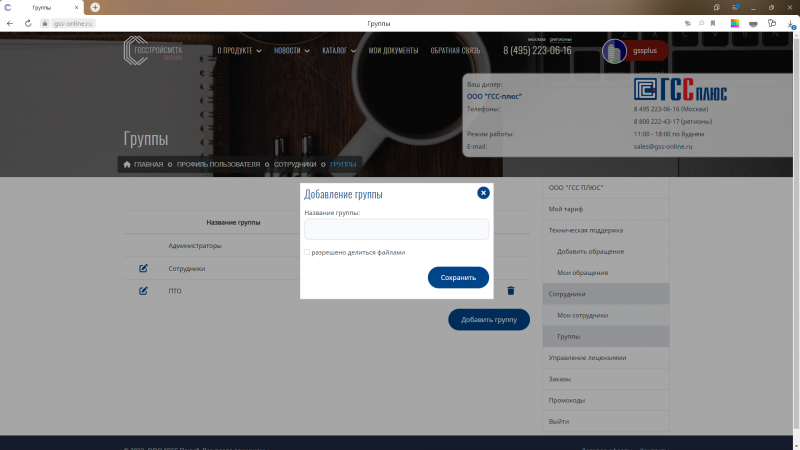Expand the О ПРОДУКТЕ menu

pyautogui.click(x=239, y=51)
